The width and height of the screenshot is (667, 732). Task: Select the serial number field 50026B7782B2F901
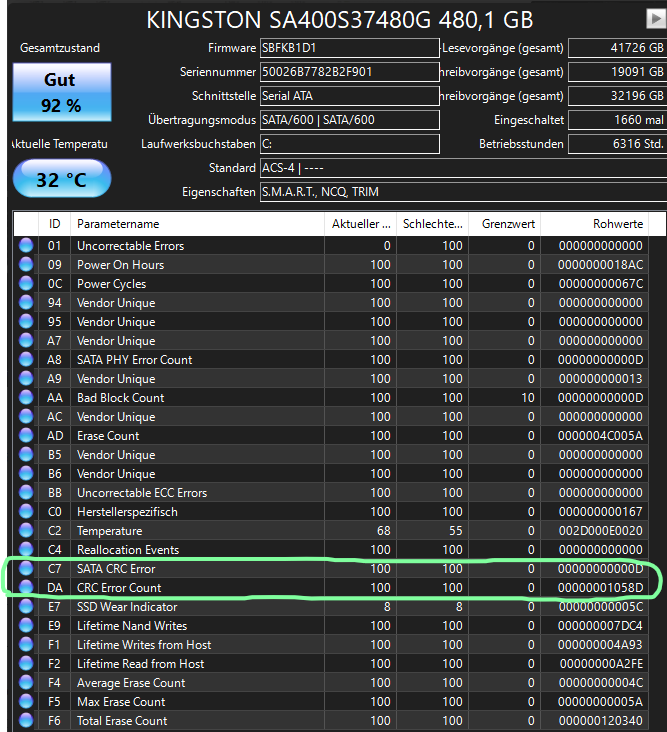point(350,72)
